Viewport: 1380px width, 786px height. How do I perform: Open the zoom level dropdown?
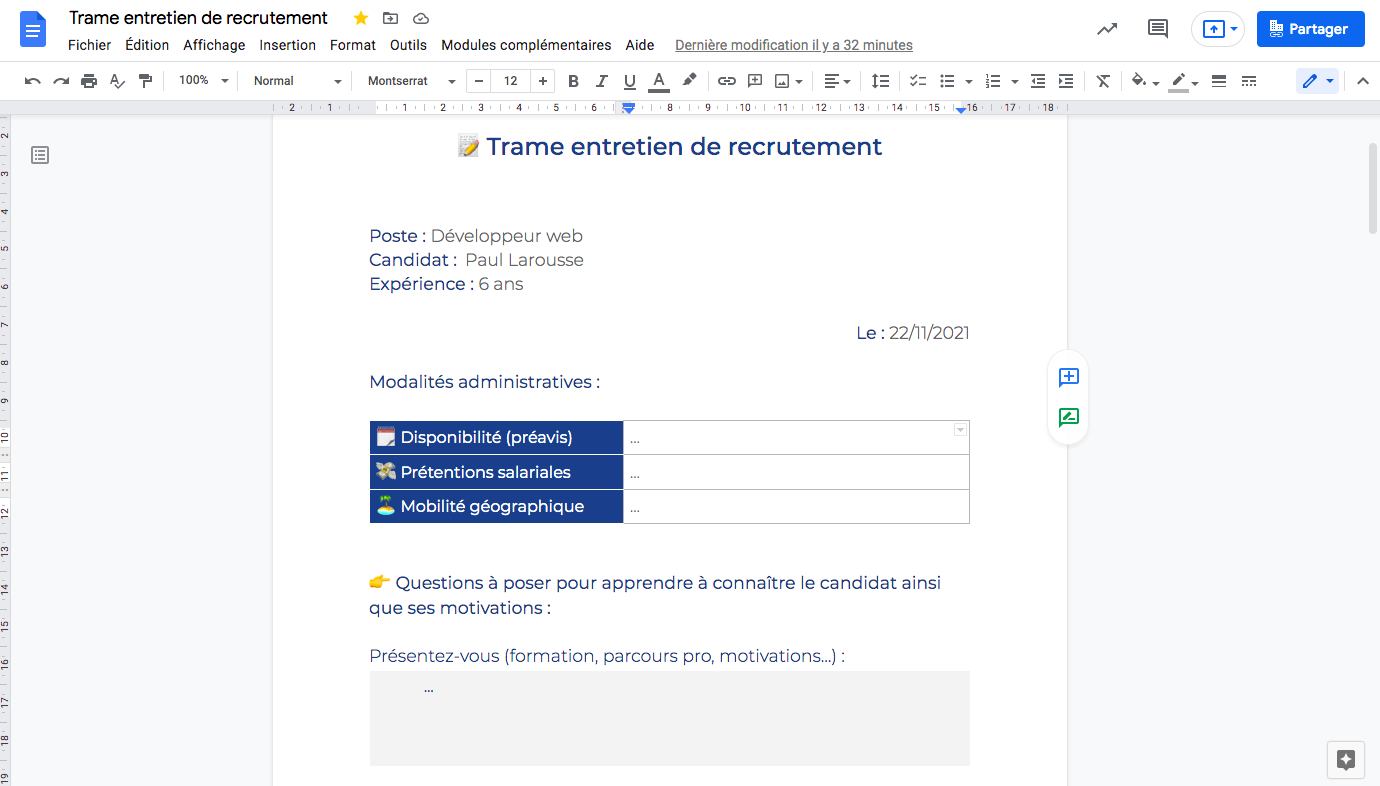point(204,81)
